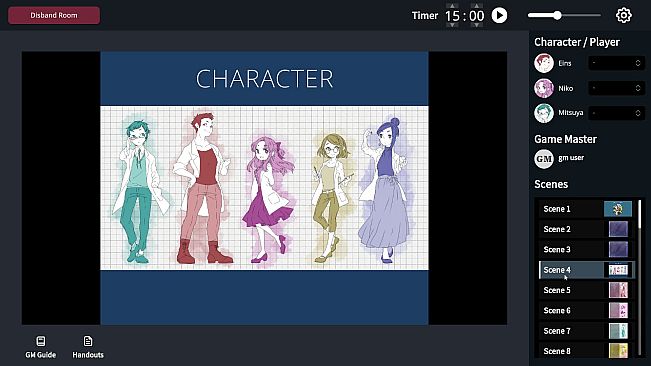This screenshot has width=651, height=366.
Task: Click the Scene 2 thumbnail image
Action: point(618,229)
